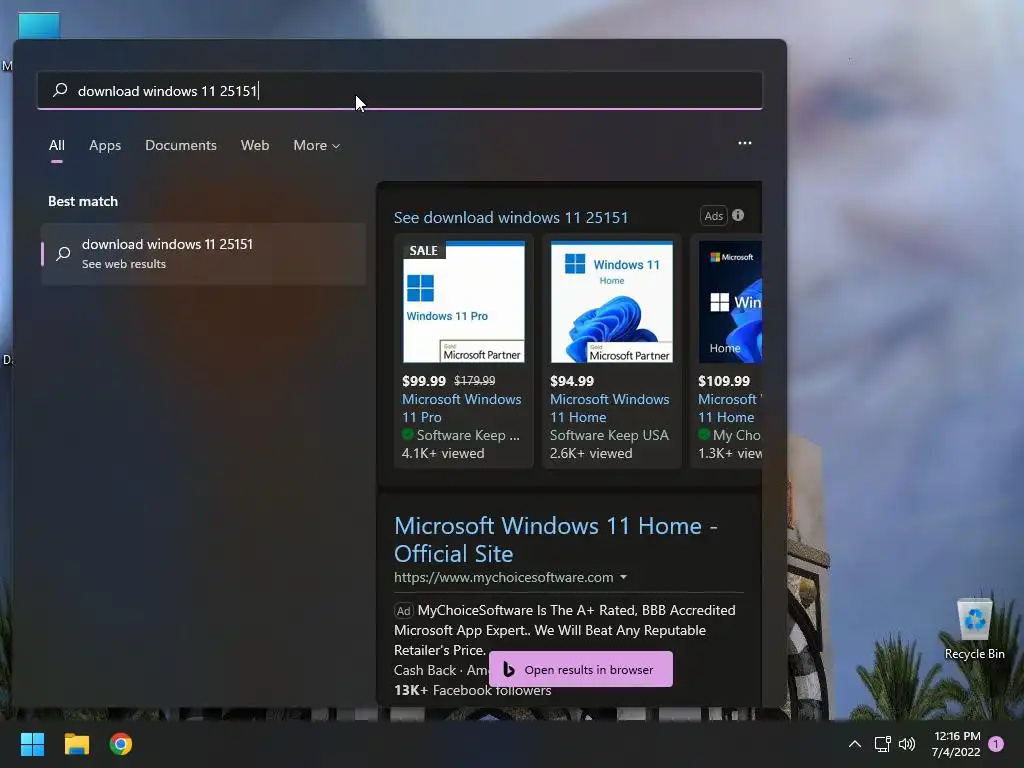The image size is (1024, 768).
Task: Click 'See web results' subtitle
Action: coord(123,264)
